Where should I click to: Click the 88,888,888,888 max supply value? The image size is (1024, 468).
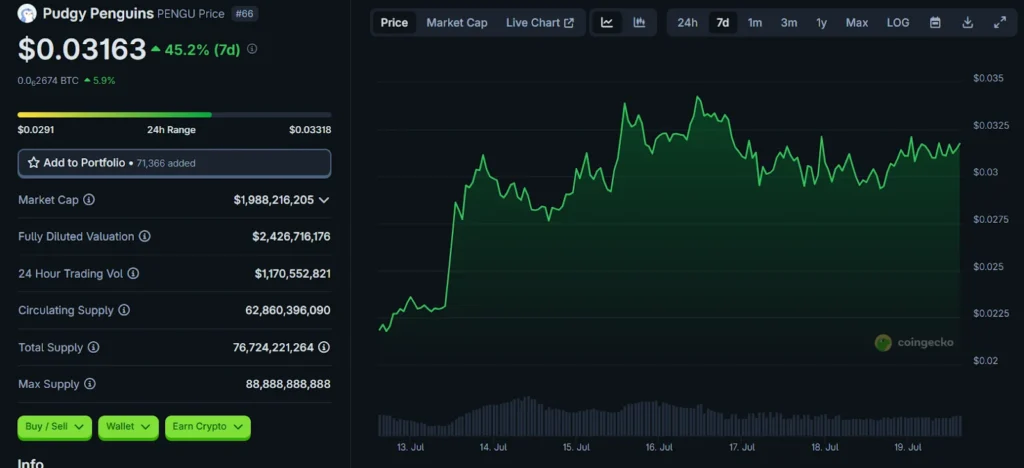point(288,384)
